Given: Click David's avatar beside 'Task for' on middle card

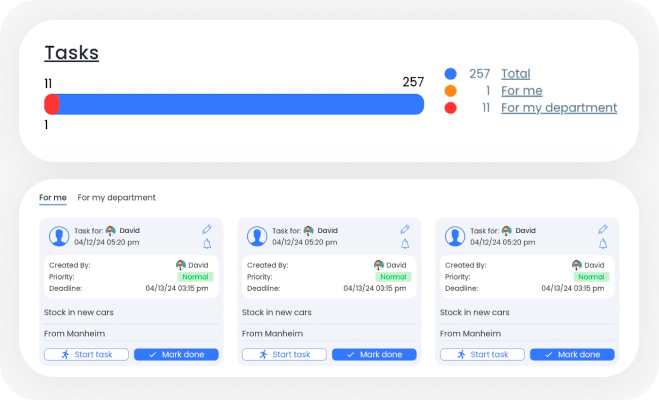Looking at the screenshot, I should (x=308, y=231).
